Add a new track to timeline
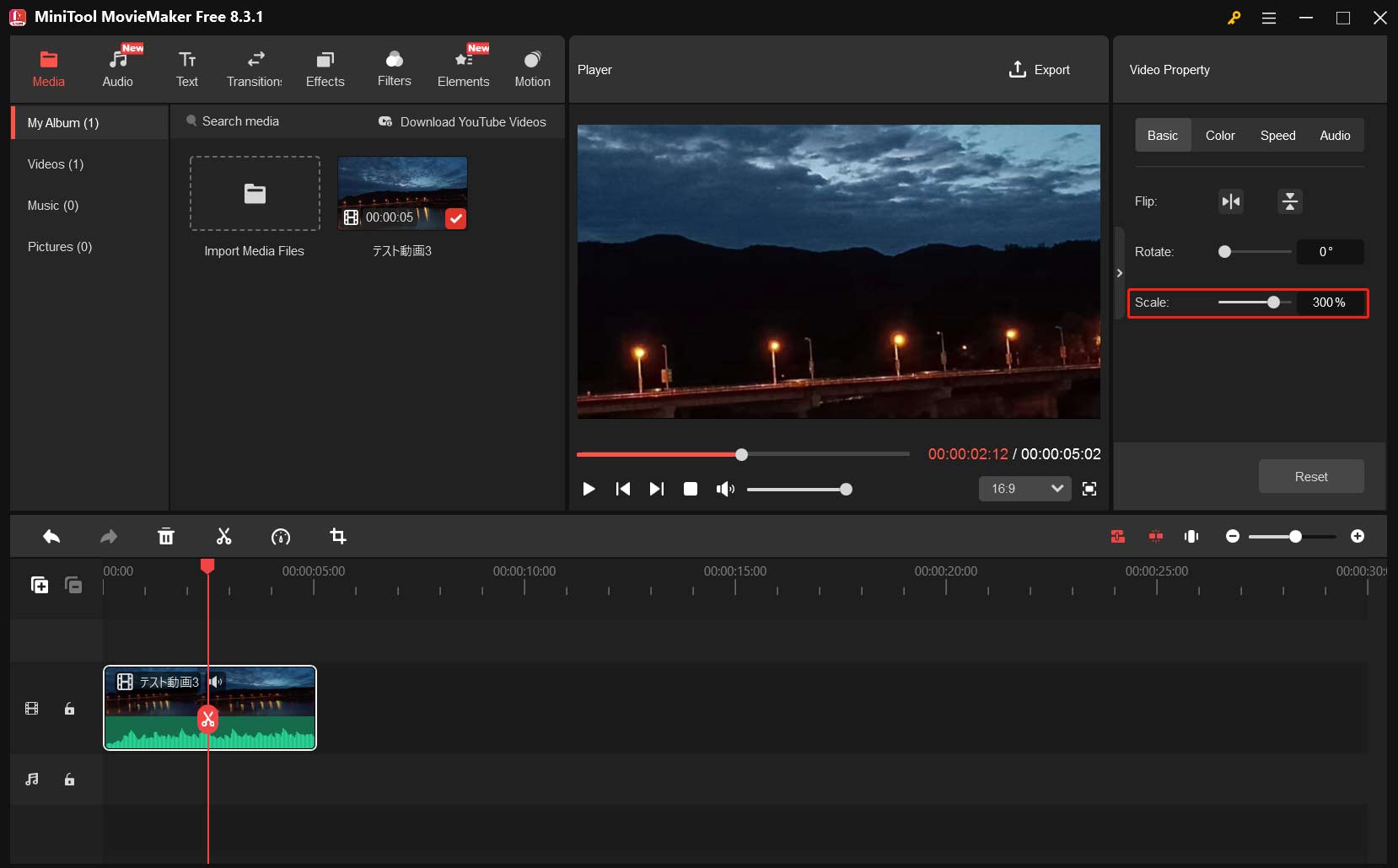1398x868 pixels. pyautogui.click(x=40, y=585)
